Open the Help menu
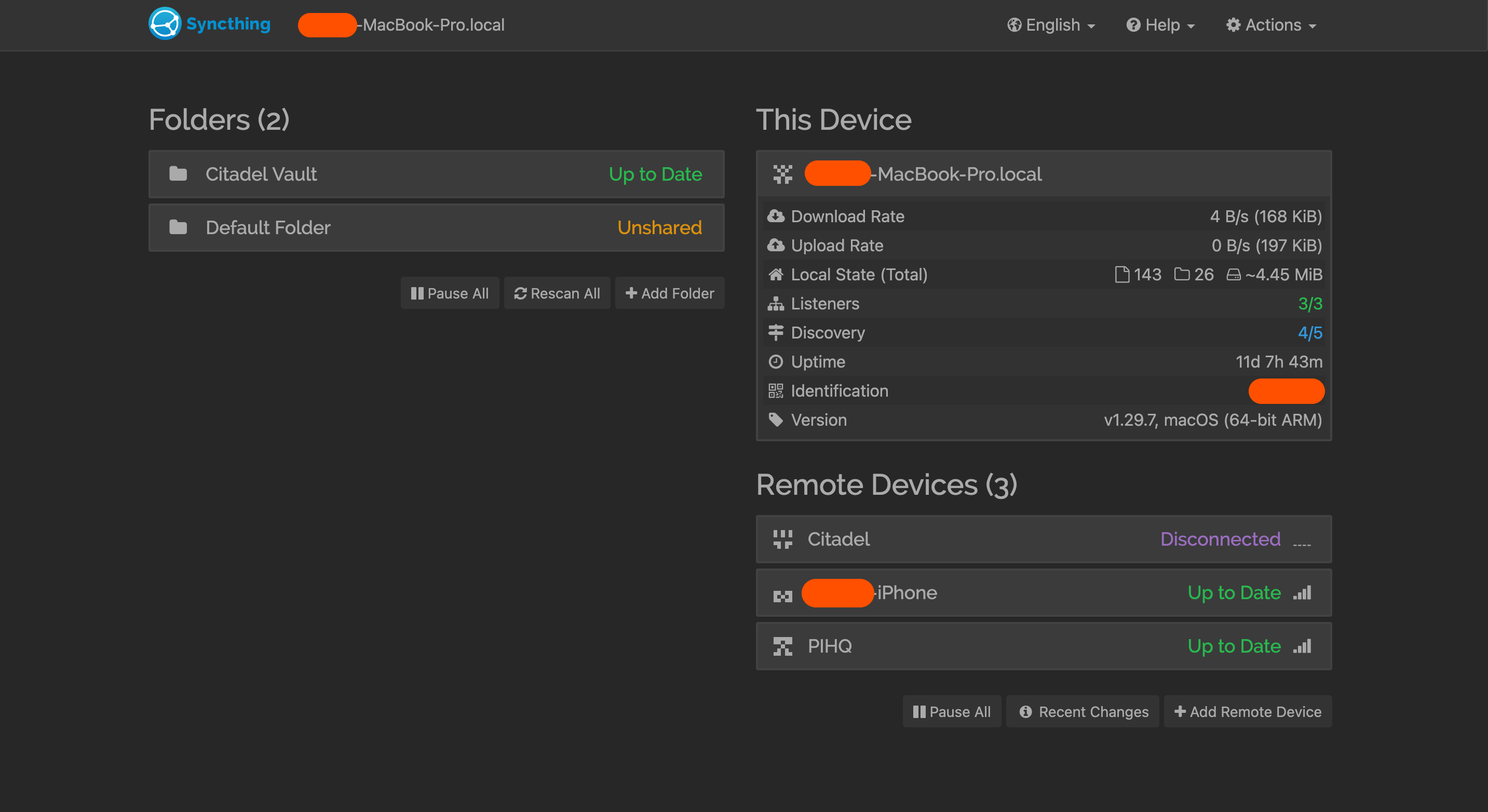Viewport: 1488px width, 812px height. pos(1160,25)
